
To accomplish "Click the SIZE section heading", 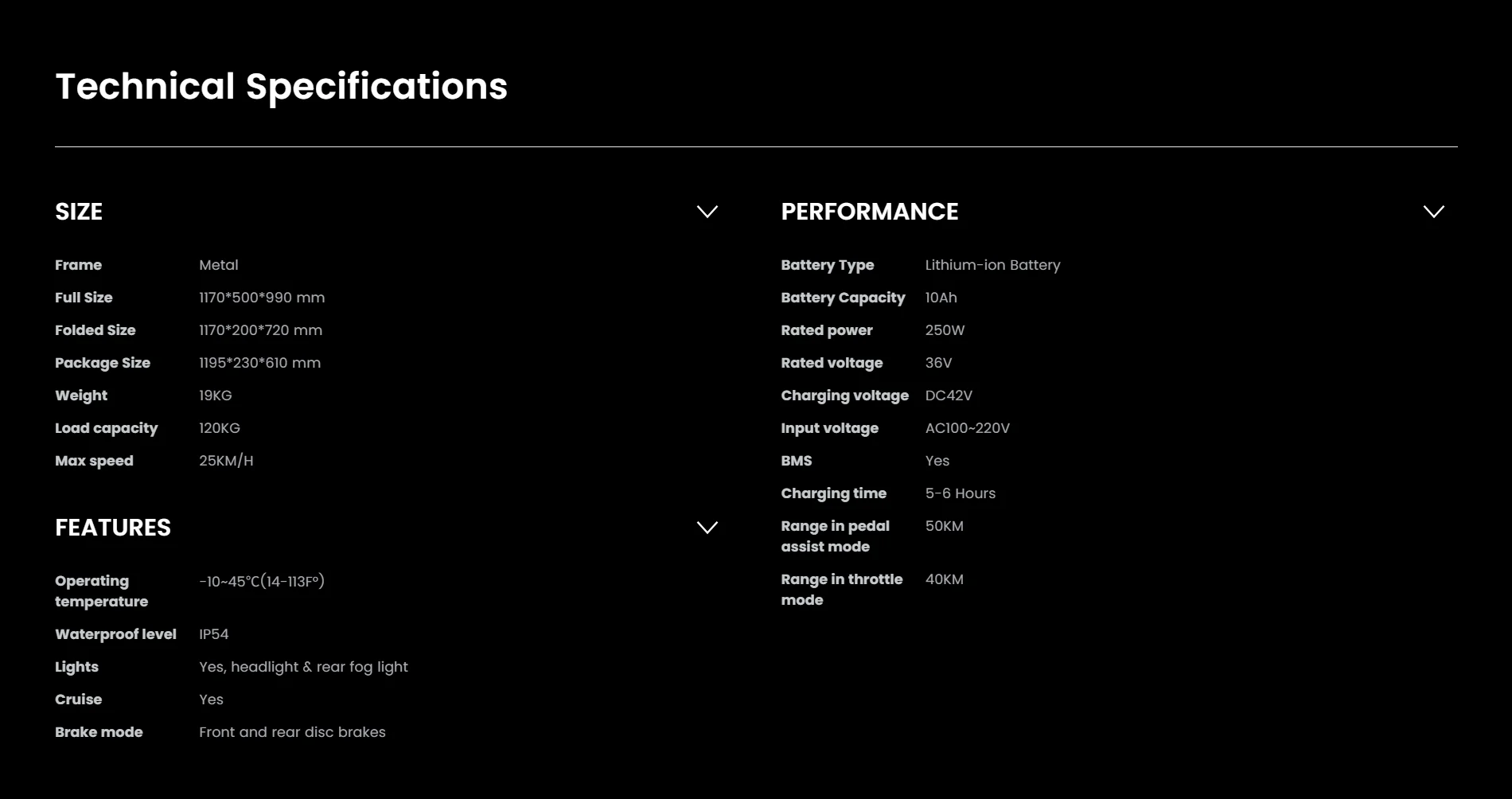I will click(x=79, y=212).
